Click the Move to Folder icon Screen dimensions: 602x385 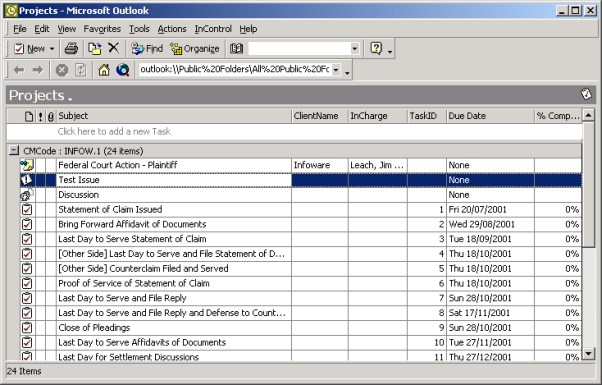pos(94,48)
